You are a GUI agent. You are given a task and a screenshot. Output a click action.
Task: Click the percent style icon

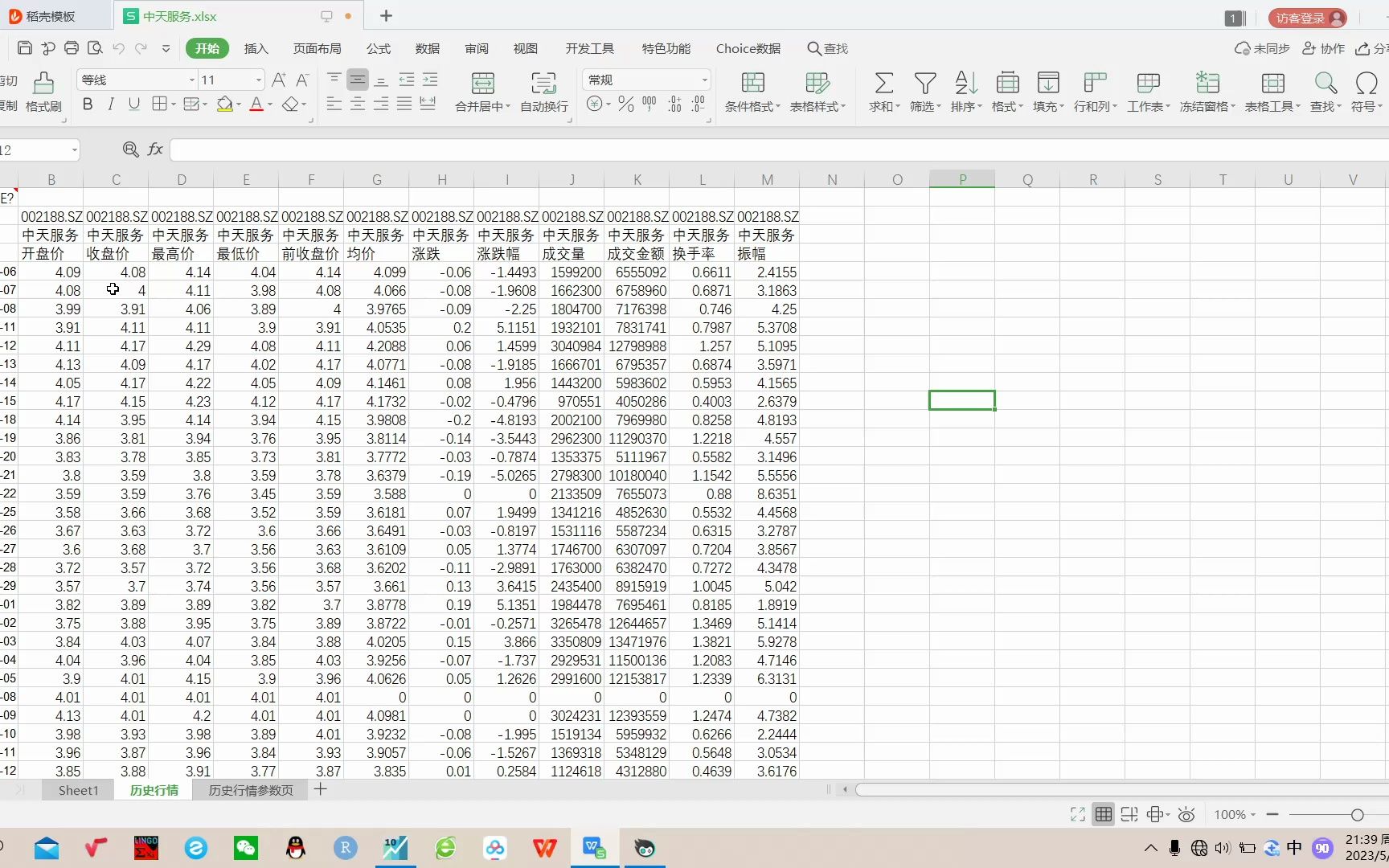pyautogui.click(x=626, y=104)
